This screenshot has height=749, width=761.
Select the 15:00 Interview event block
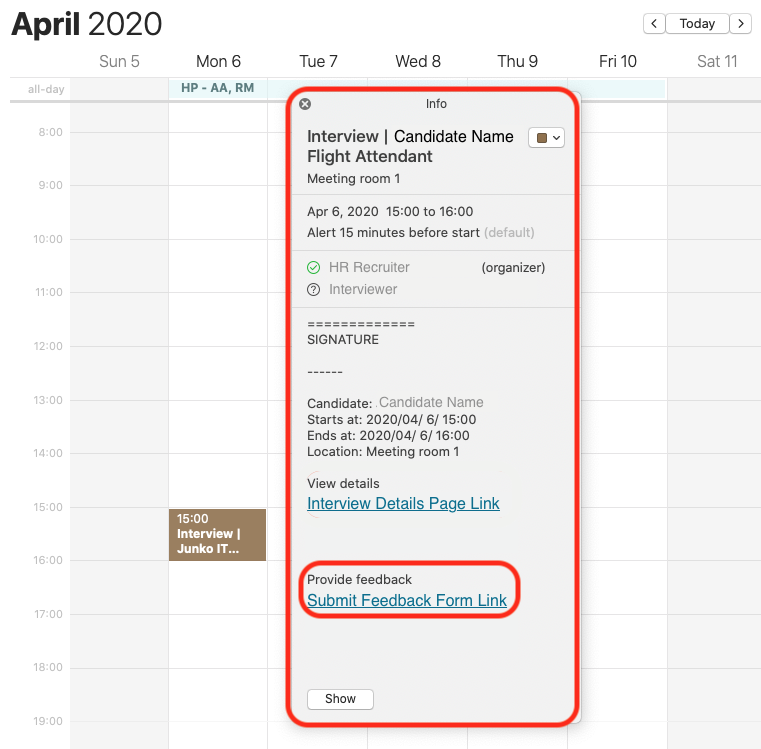coord(217,534)
